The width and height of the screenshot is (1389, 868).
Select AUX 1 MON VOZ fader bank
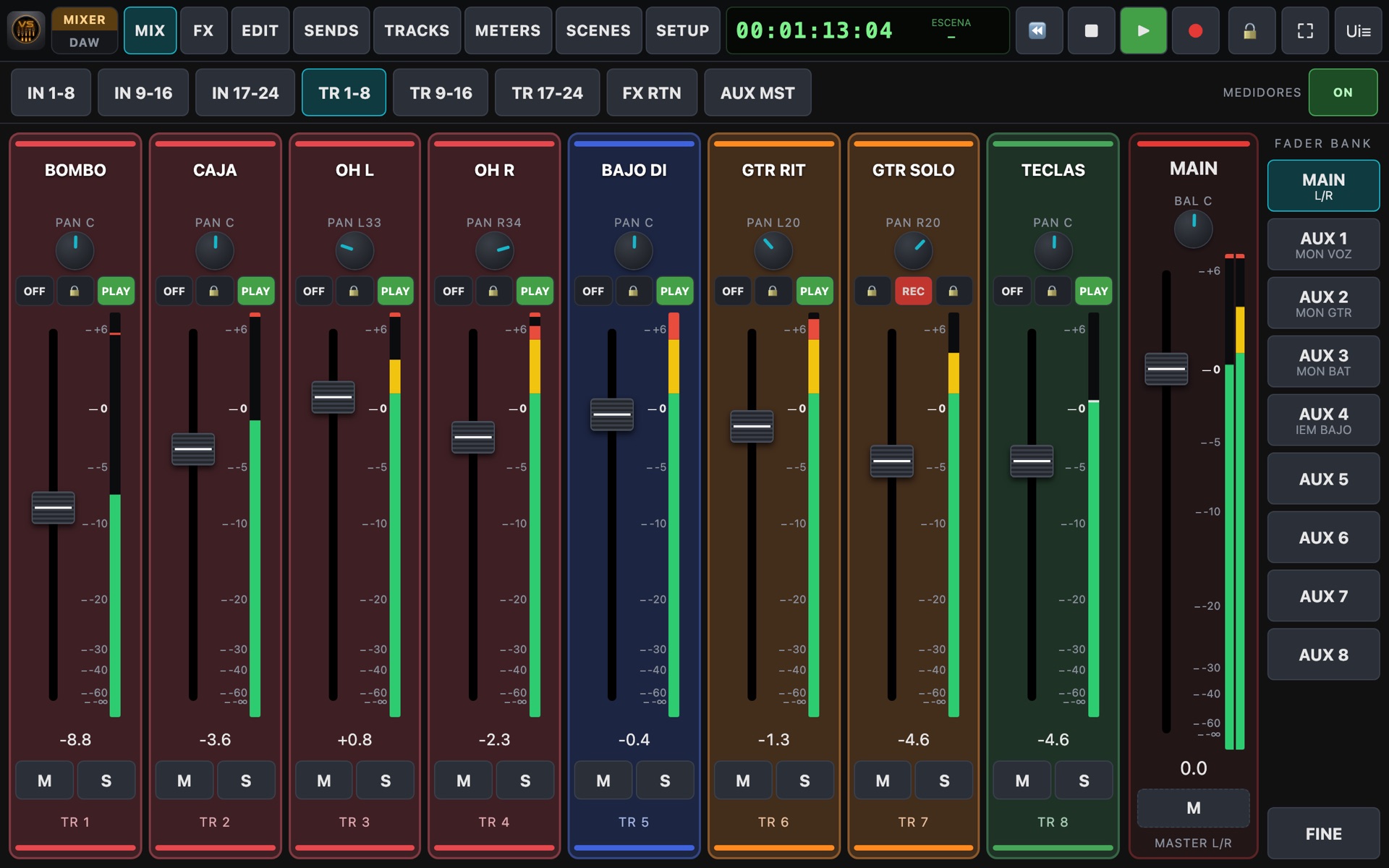(1323, 244)
